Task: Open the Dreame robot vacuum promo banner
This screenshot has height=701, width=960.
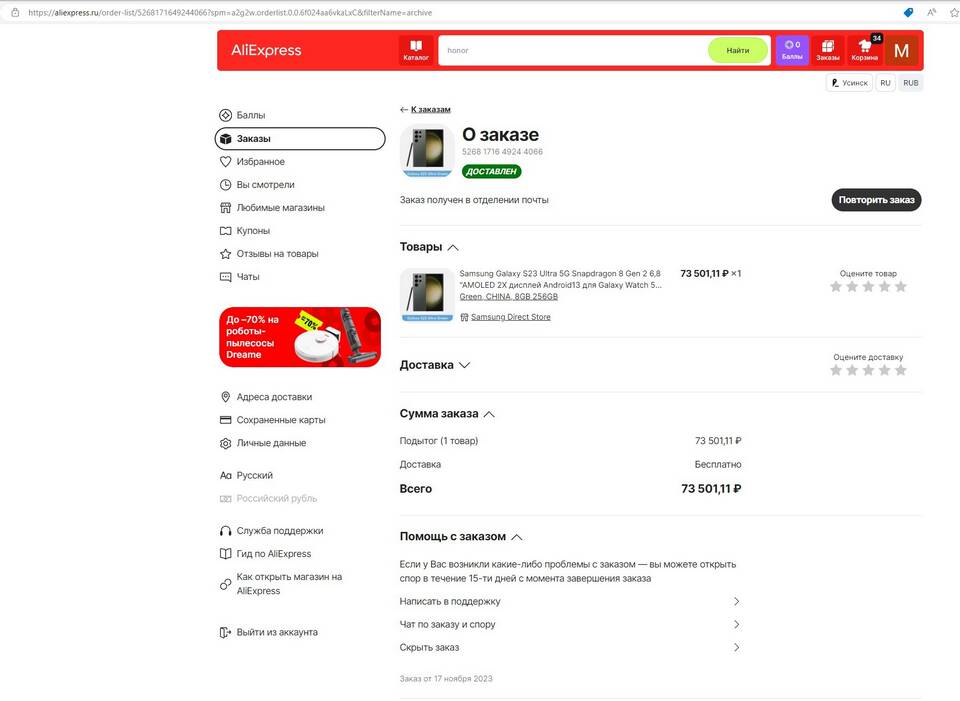Action: tap(300, 337)
